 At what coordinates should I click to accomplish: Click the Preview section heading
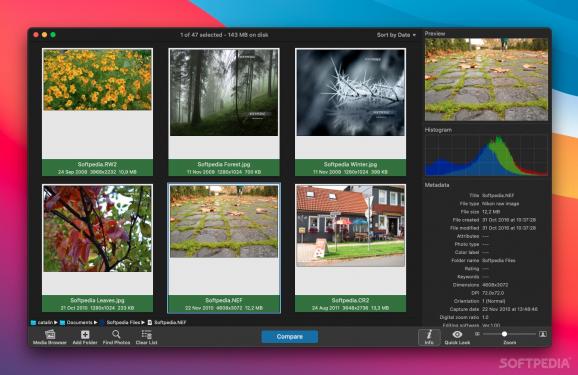435,34
